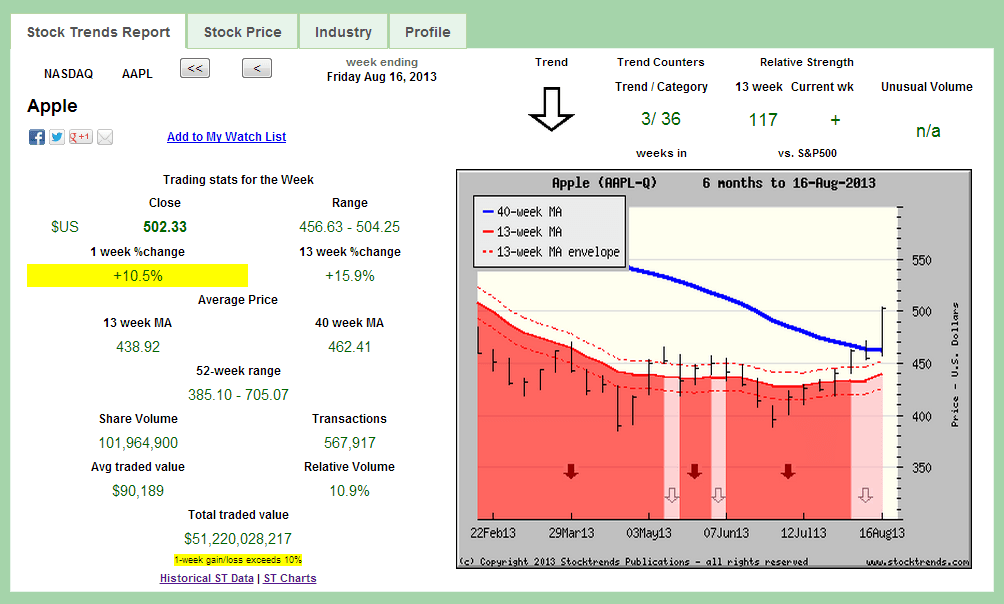Click the Friday Aug 16, 2013 date
Viewport: 1004px width, 604px height.
382,77
